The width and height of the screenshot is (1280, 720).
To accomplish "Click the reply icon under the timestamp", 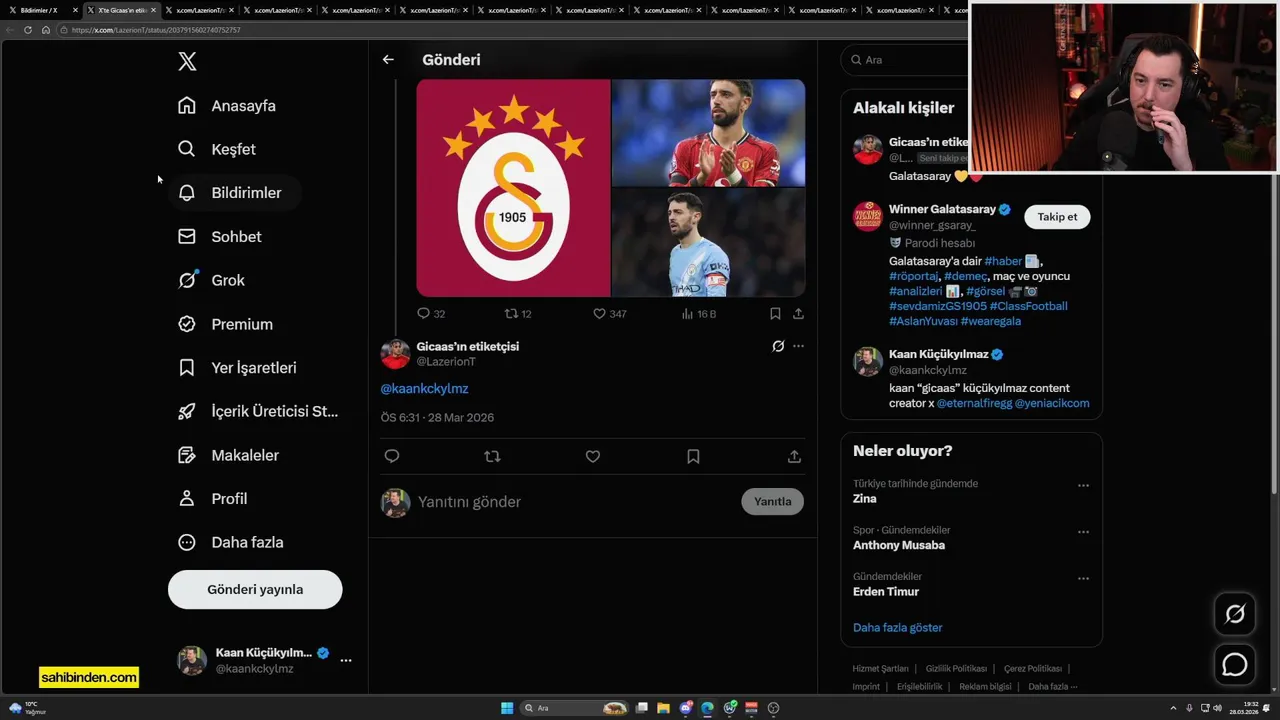I will click(x=392, y=456).
